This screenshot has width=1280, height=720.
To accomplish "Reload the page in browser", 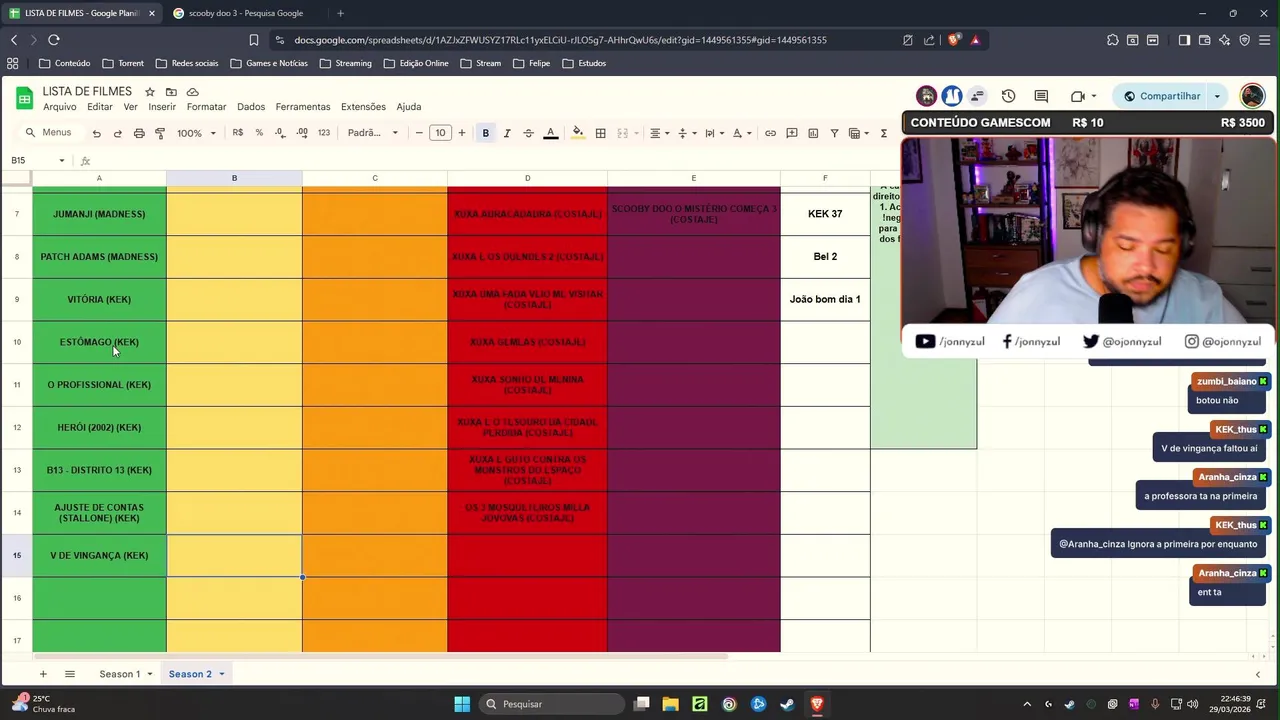I will 53,40.
